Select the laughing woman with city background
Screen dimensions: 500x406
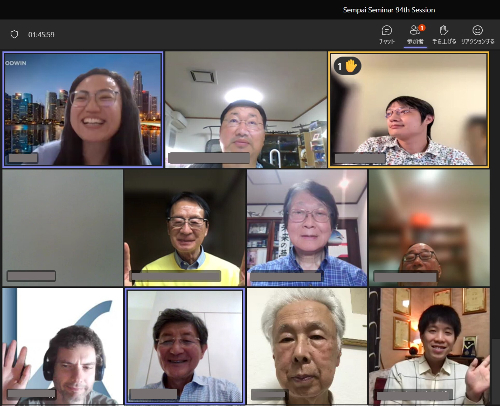click(83, 109)
